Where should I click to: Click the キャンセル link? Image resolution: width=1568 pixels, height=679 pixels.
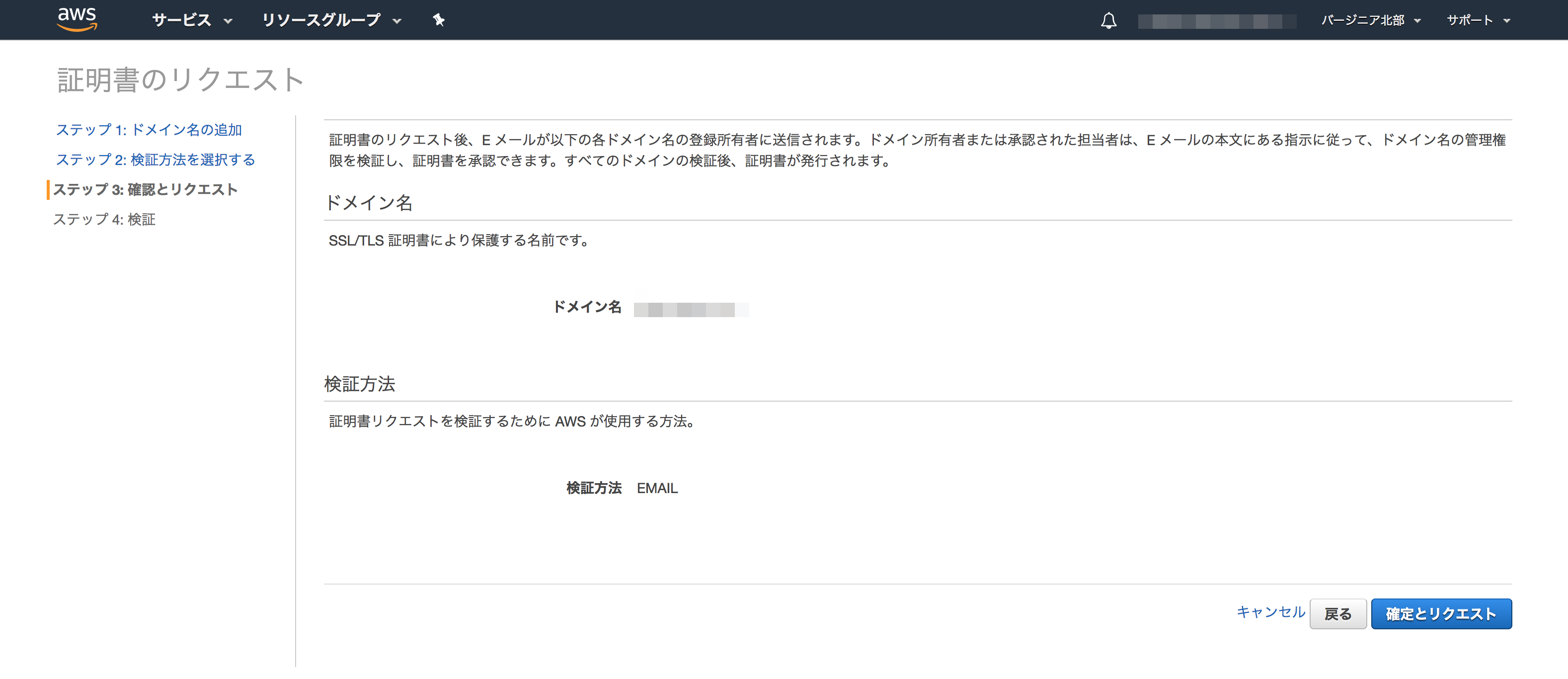click(1270, 612)
